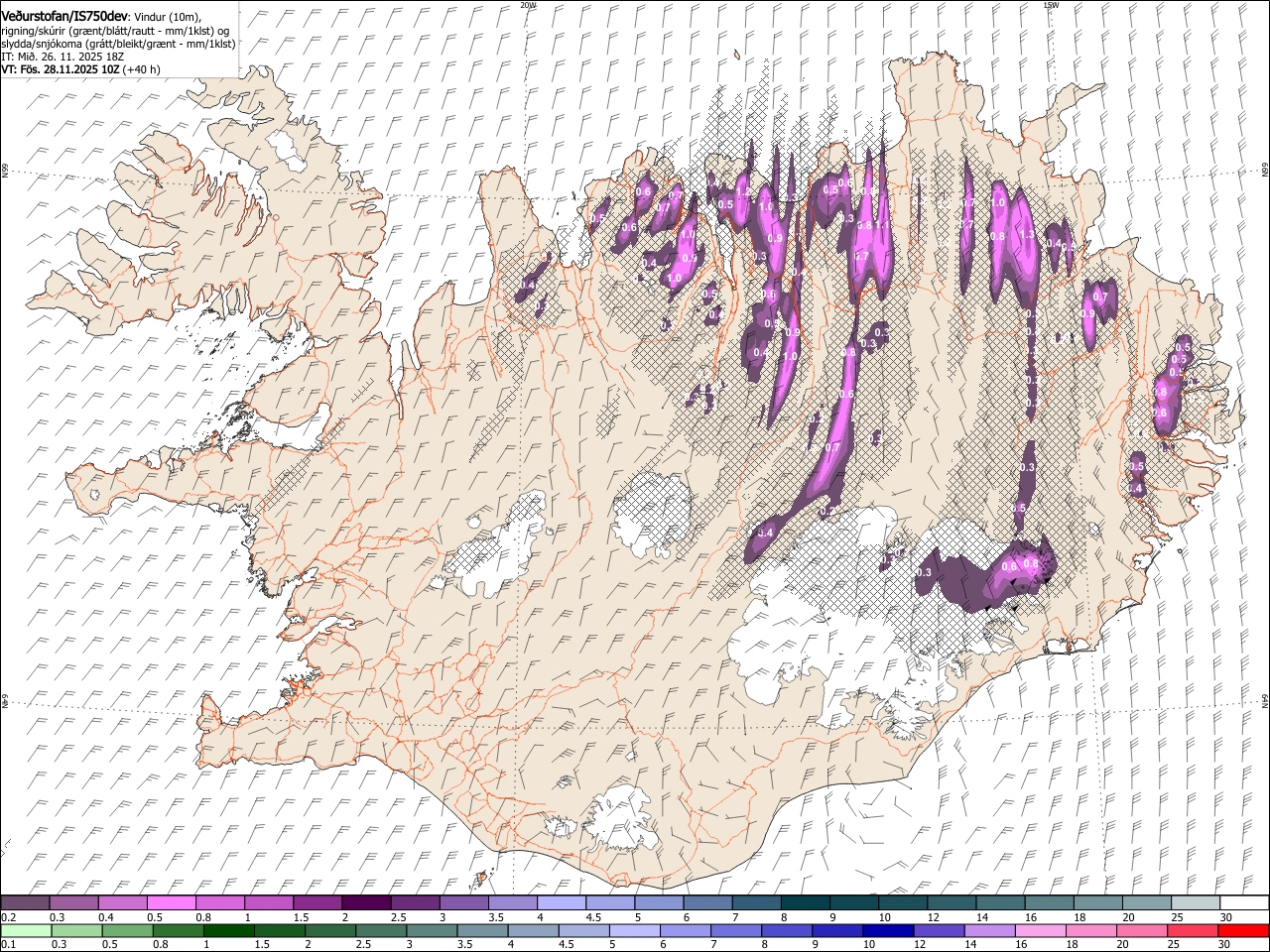
Task: Pick the dark purple upper swatch starting at 2
Action: (366, 902)
